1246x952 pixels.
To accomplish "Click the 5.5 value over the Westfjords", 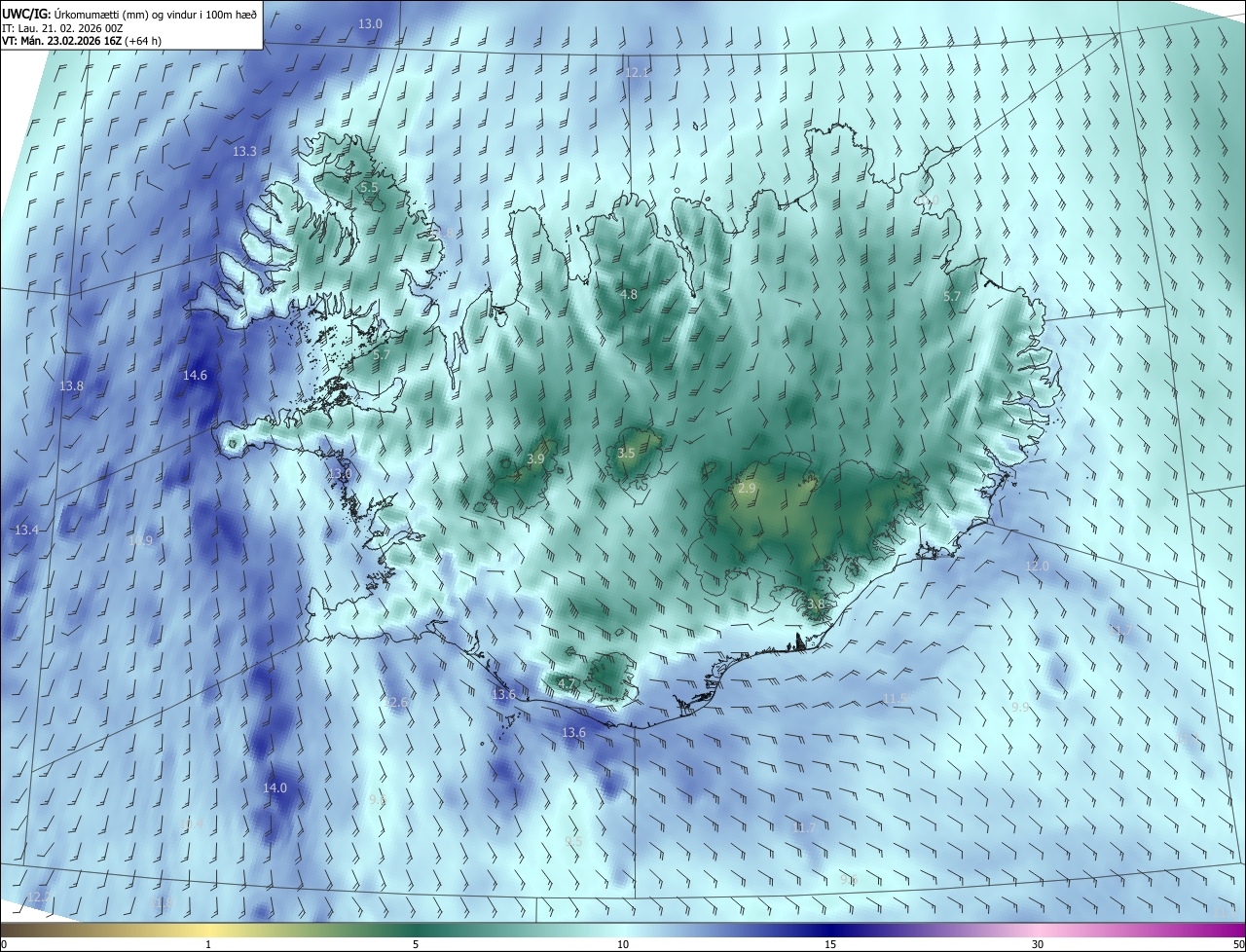I will point(369,187).
